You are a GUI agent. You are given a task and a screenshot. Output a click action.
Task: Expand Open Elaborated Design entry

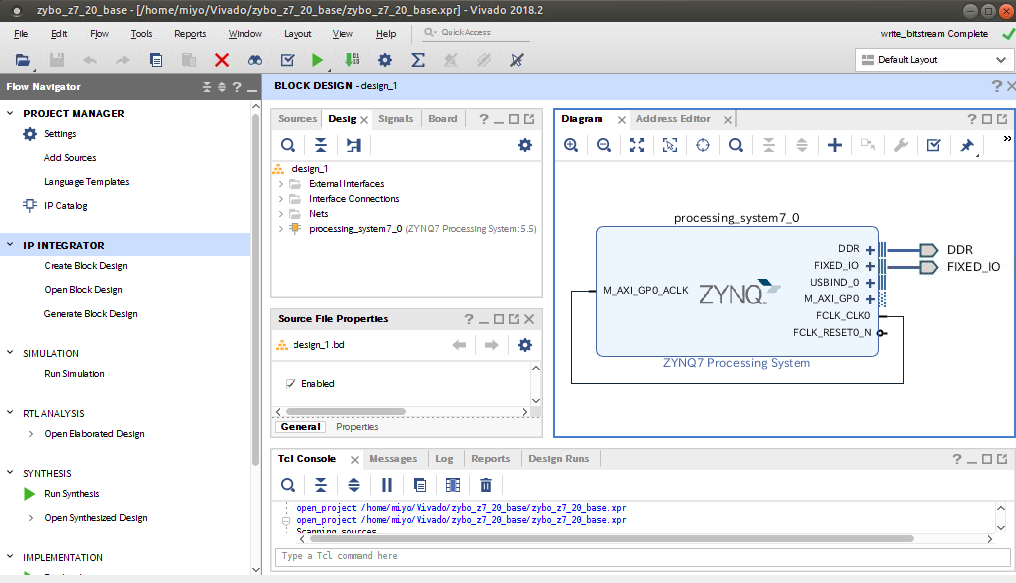click(x=30, y=434)
